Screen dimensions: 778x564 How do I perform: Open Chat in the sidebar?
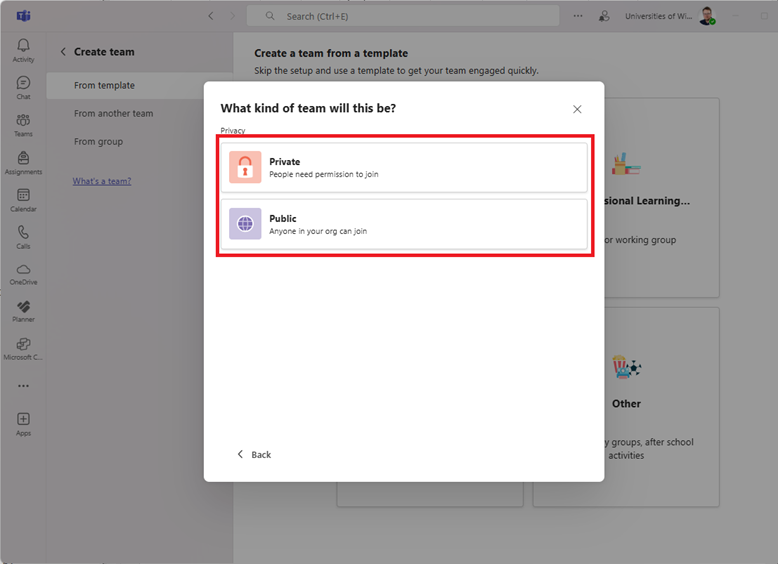23,87
